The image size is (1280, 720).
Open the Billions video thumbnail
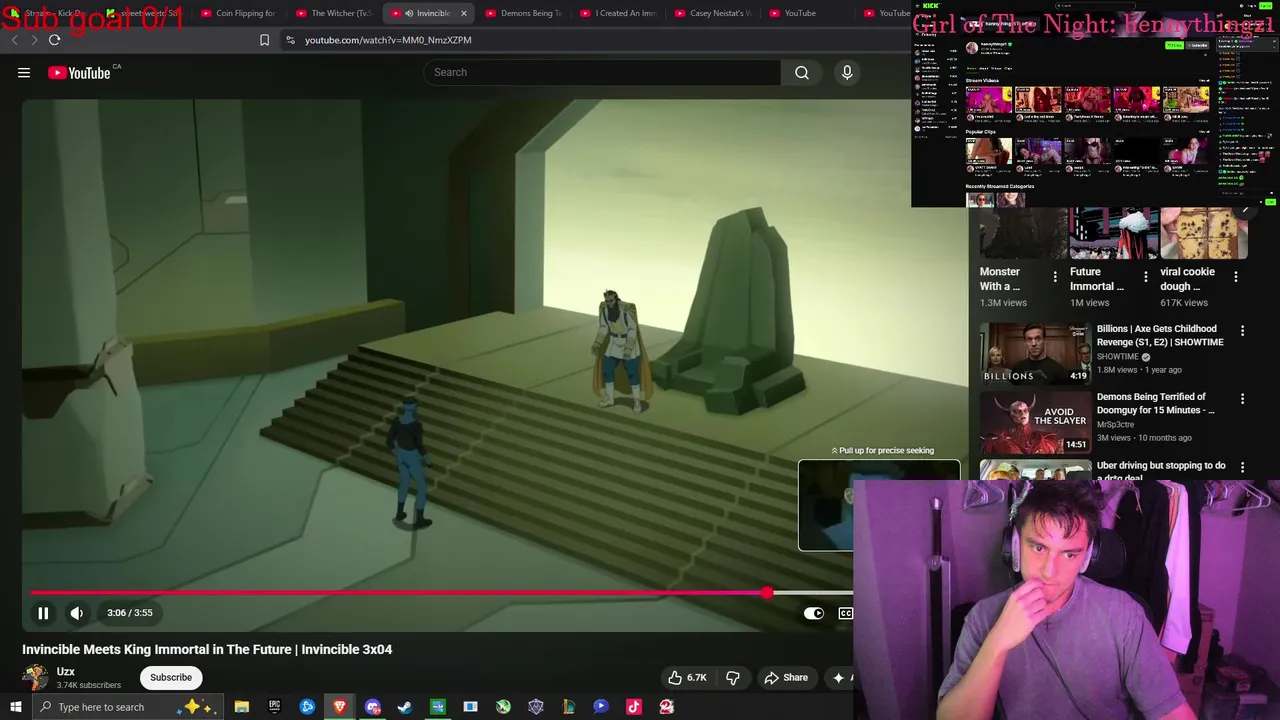(x=1035, y=353)
